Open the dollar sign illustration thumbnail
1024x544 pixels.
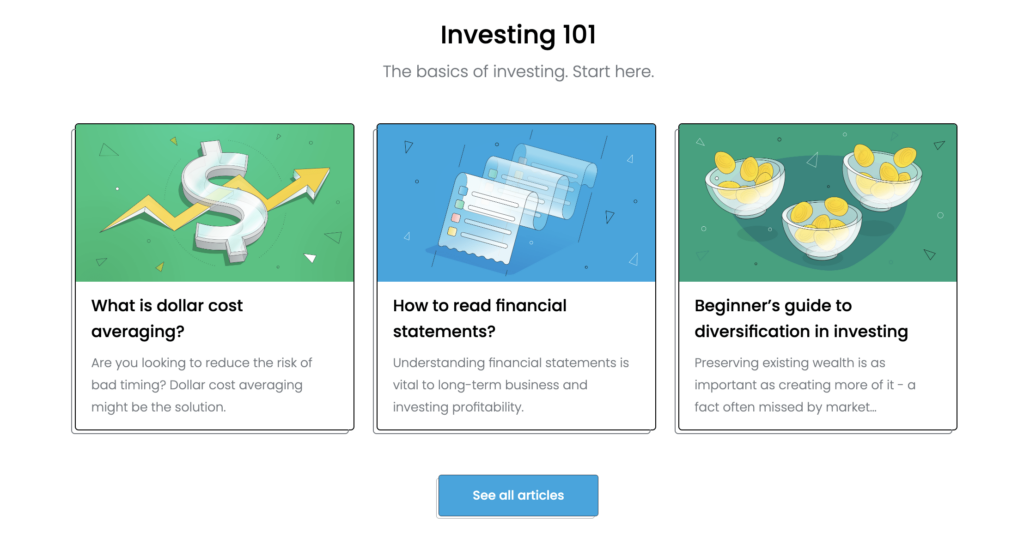click(215, 203)
